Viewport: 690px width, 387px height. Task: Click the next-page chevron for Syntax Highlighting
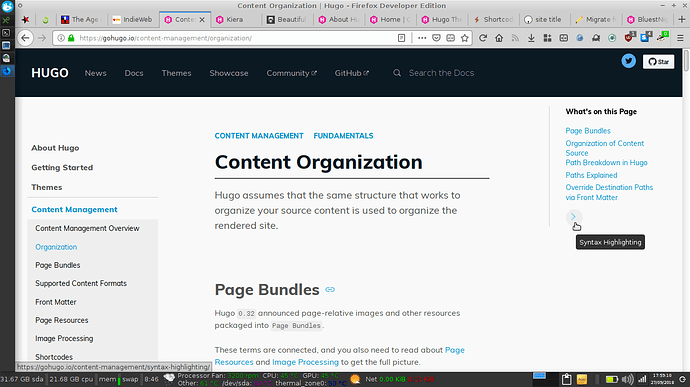point(573,217)
